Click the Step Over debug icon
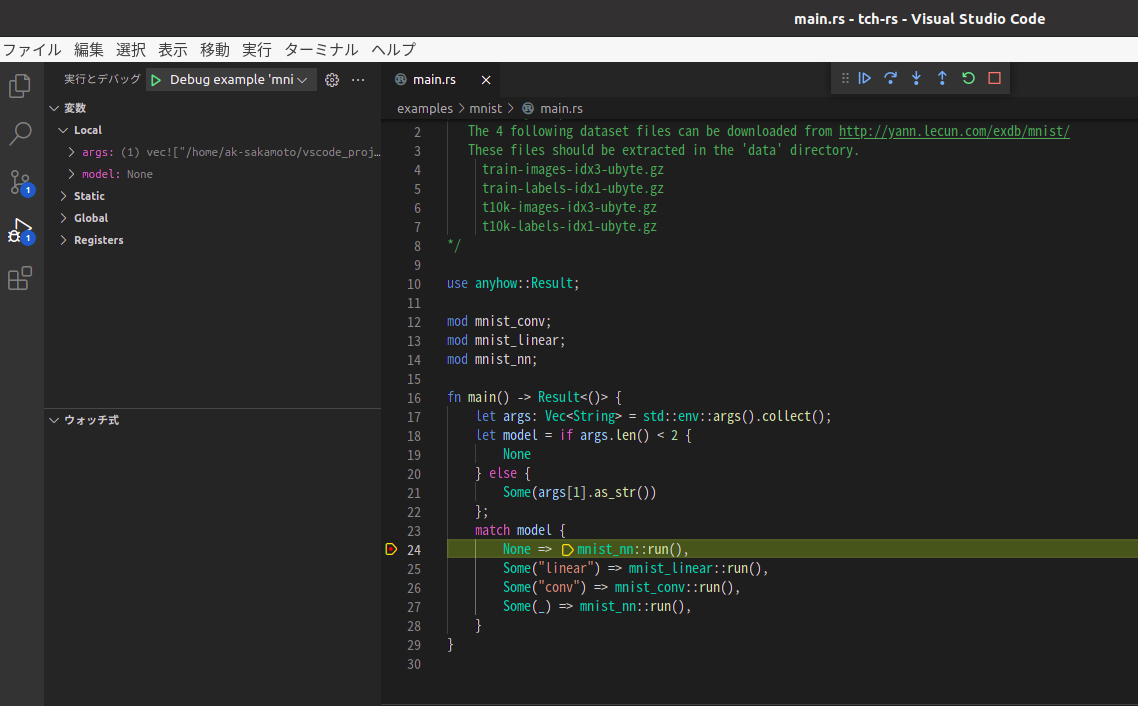The image size is (1138, 706). pos(890,78)
